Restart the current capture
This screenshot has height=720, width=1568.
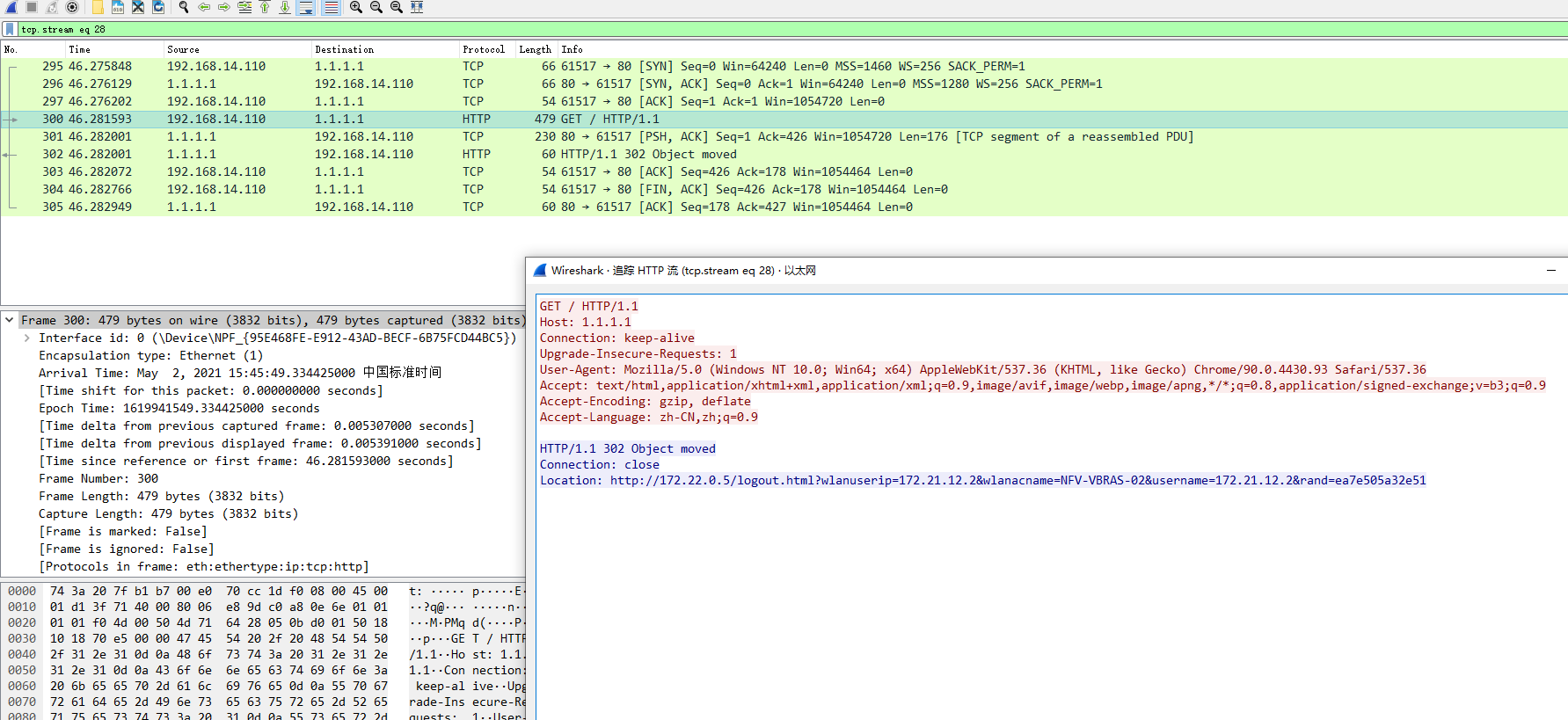[52, 7]
